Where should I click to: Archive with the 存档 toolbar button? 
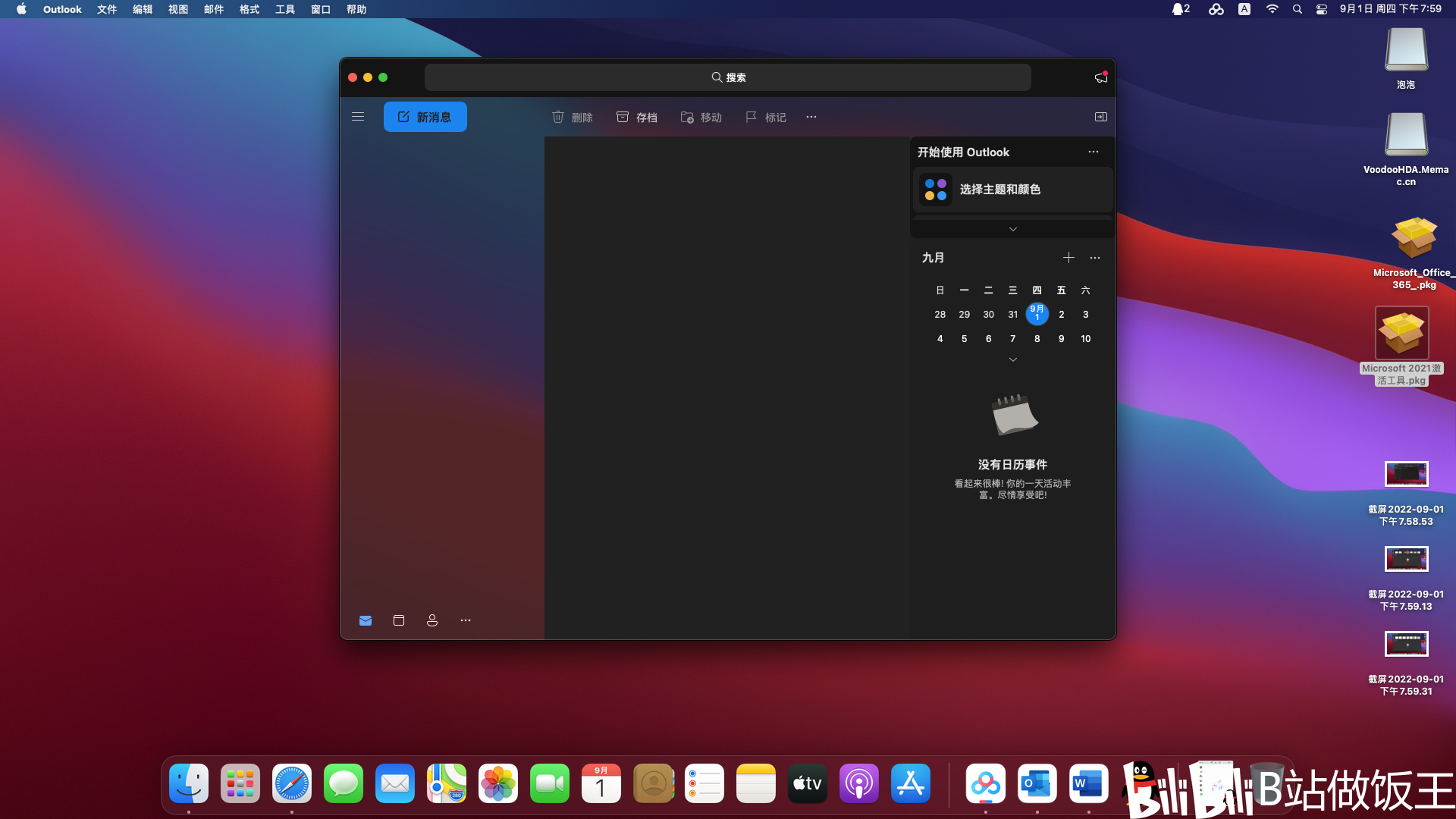click(x=637, y=117)
